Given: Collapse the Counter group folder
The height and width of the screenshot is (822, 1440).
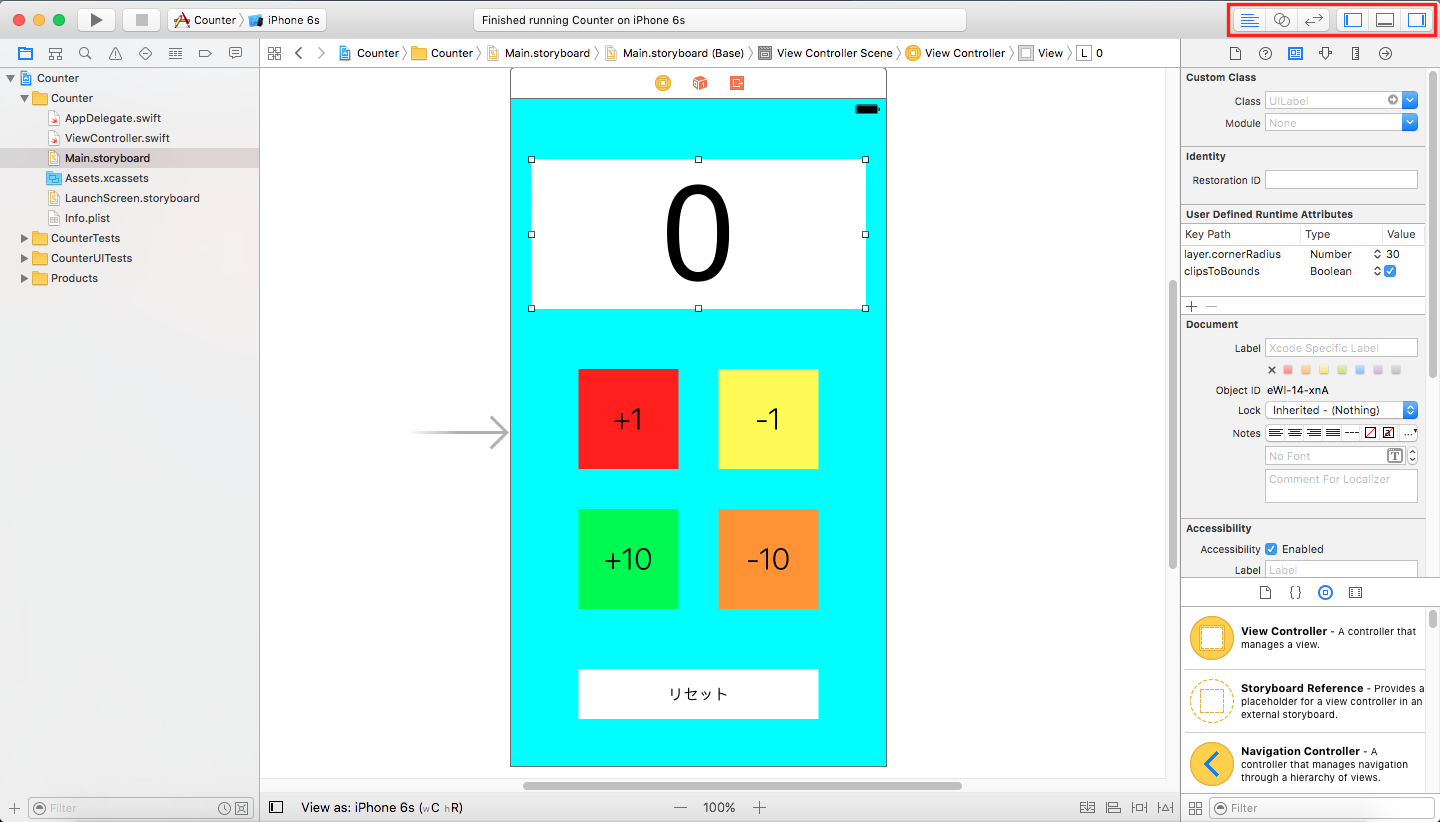Looking at the screenshot, I should 24,98.
